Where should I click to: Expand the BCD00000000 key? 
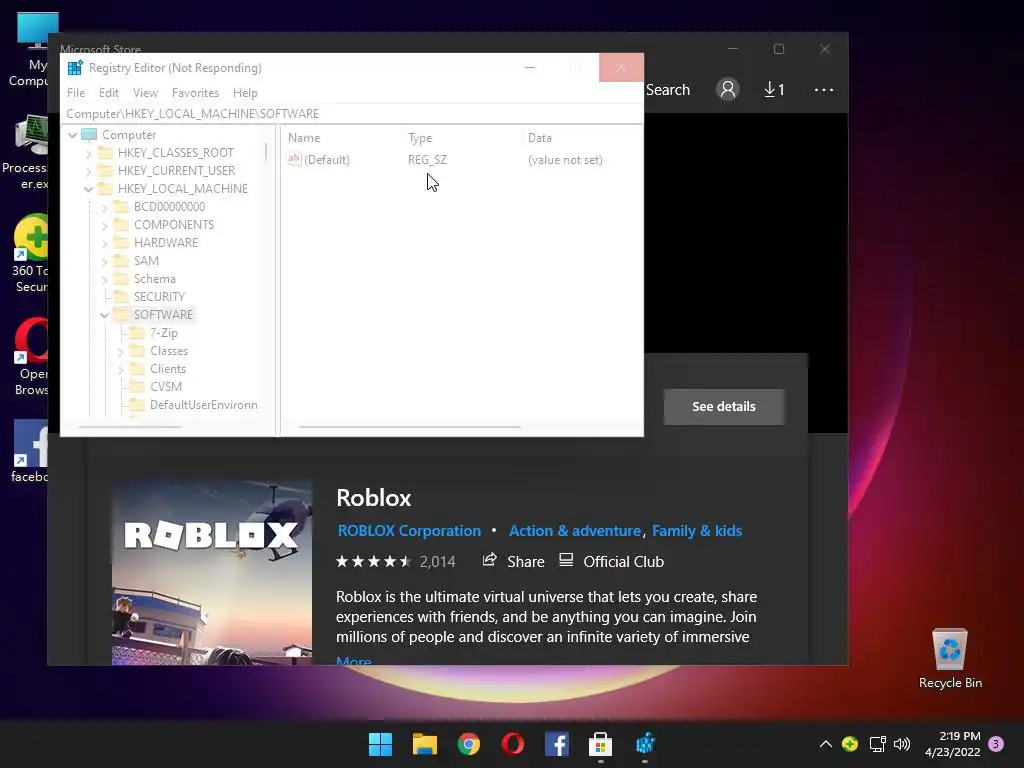(x=104, y=207)
